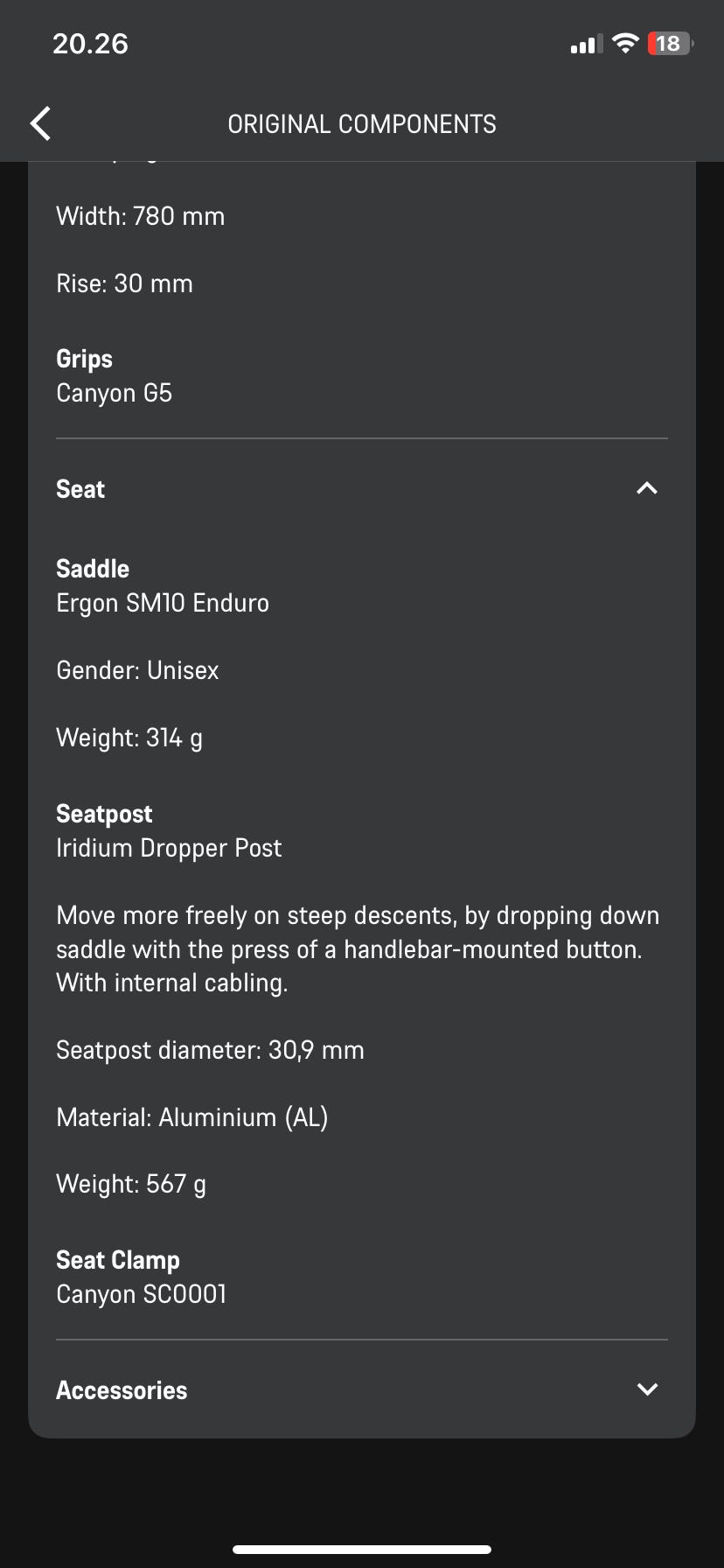Screen dimensions: 724x1568
Task: Tap the cellular signal bars
Action: coord(586,45)
